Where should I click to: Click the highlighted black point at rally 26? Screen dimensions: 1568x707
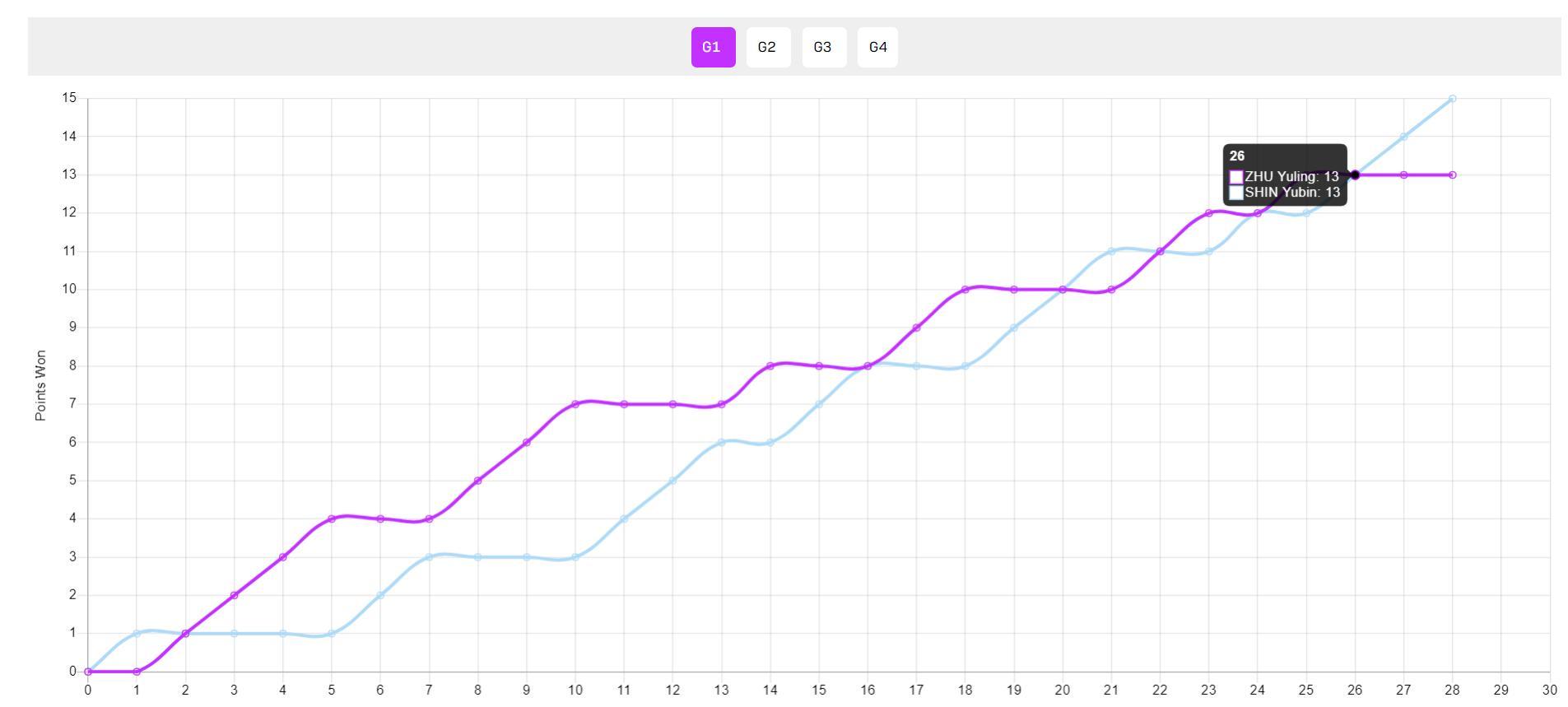point(1355,174)
